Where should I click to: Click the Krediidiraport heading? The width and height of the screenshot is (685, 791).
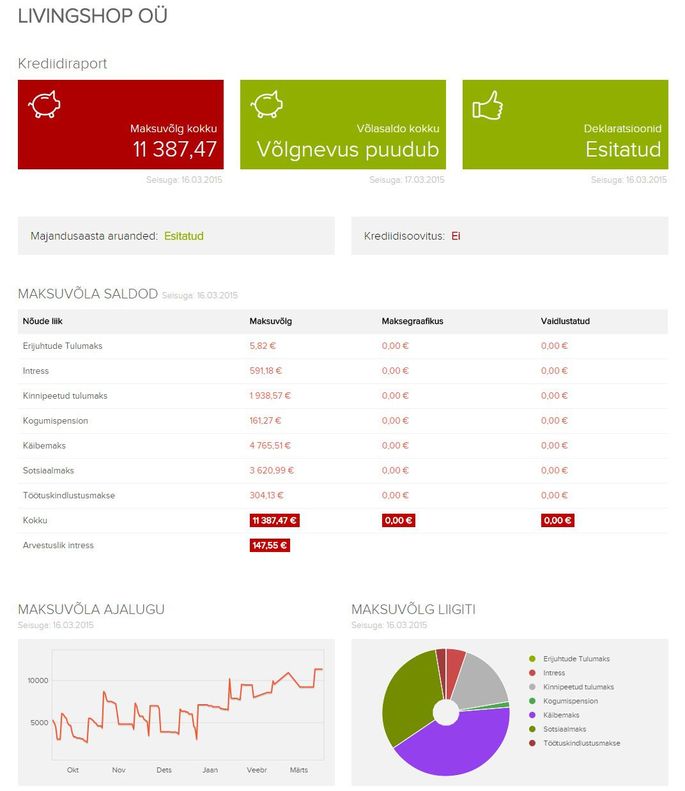pyautogui.click(x=62, y=64)
